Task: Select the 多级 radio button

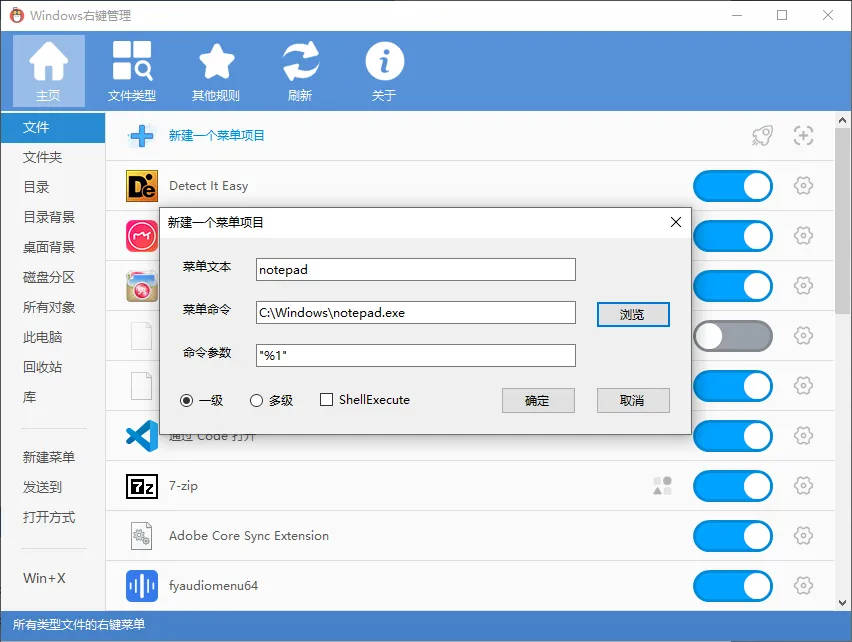Action: coord(257,400)
